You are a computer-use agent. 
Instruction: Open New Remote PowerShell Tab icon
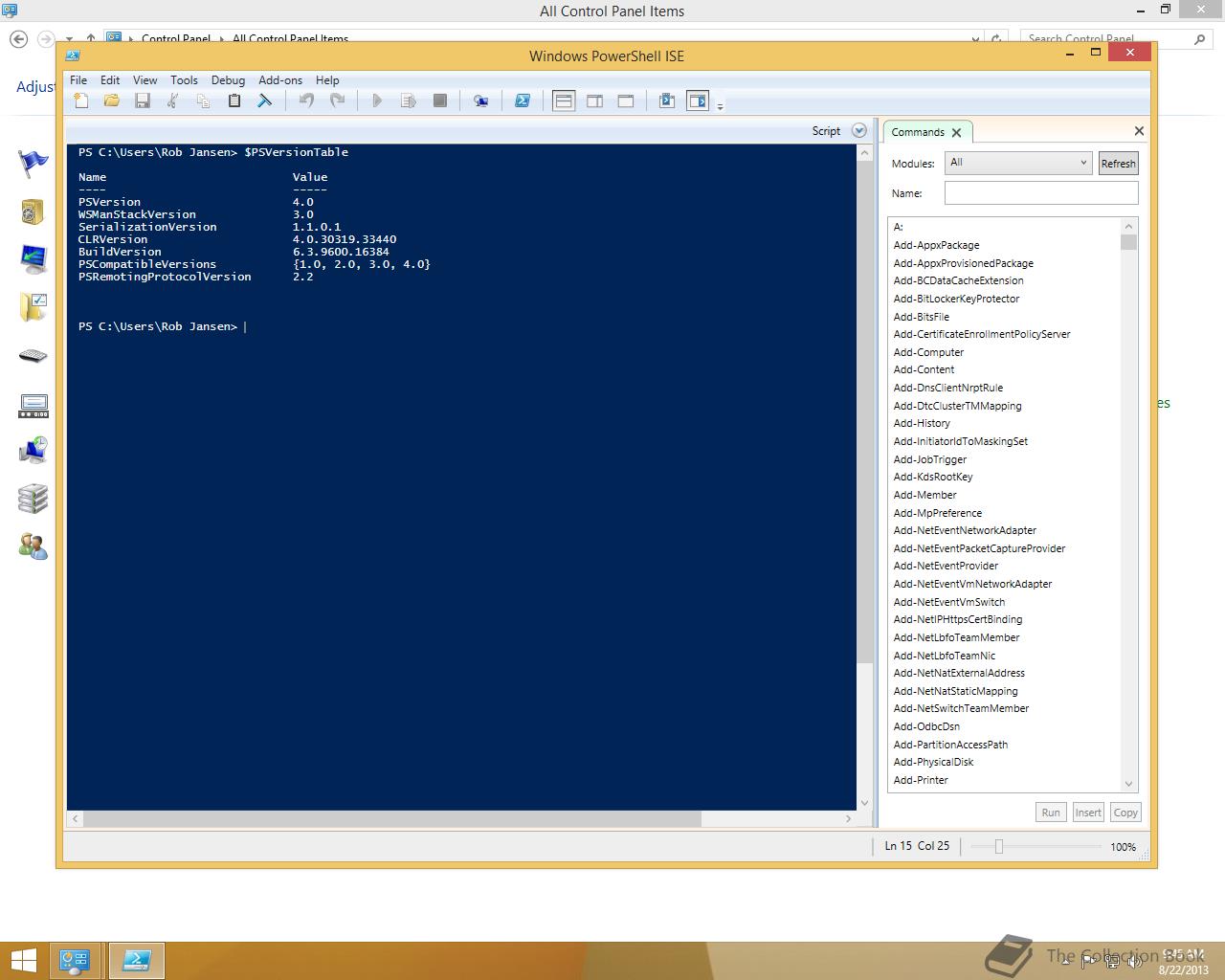480,100
